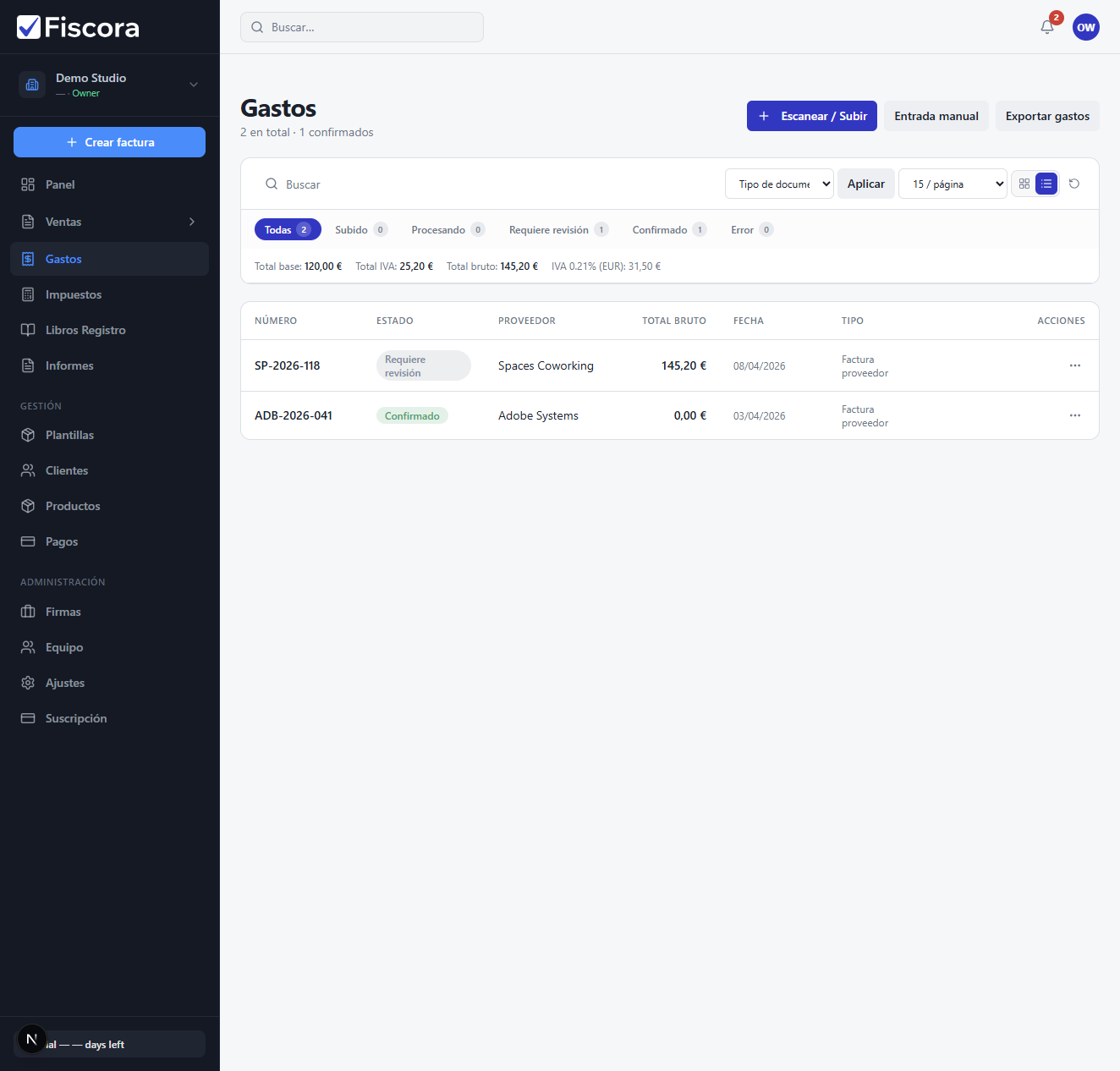Click the Next.js N badge
This screenshot has height=1071, width=1120.
(32, 1039)
